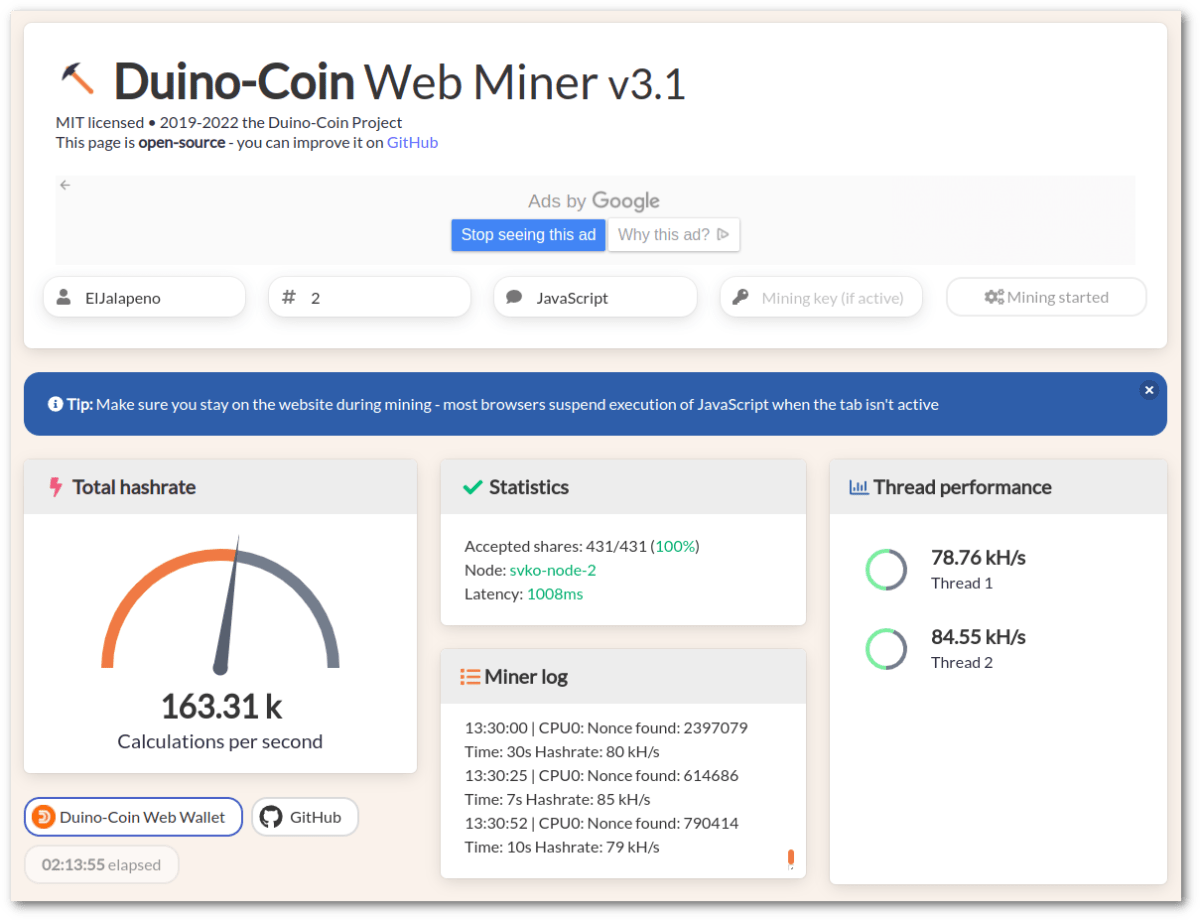This screenshot has height=920, width=1200.
Task: Click log entry Nonce found: 790414
Action: click(602, 823)
